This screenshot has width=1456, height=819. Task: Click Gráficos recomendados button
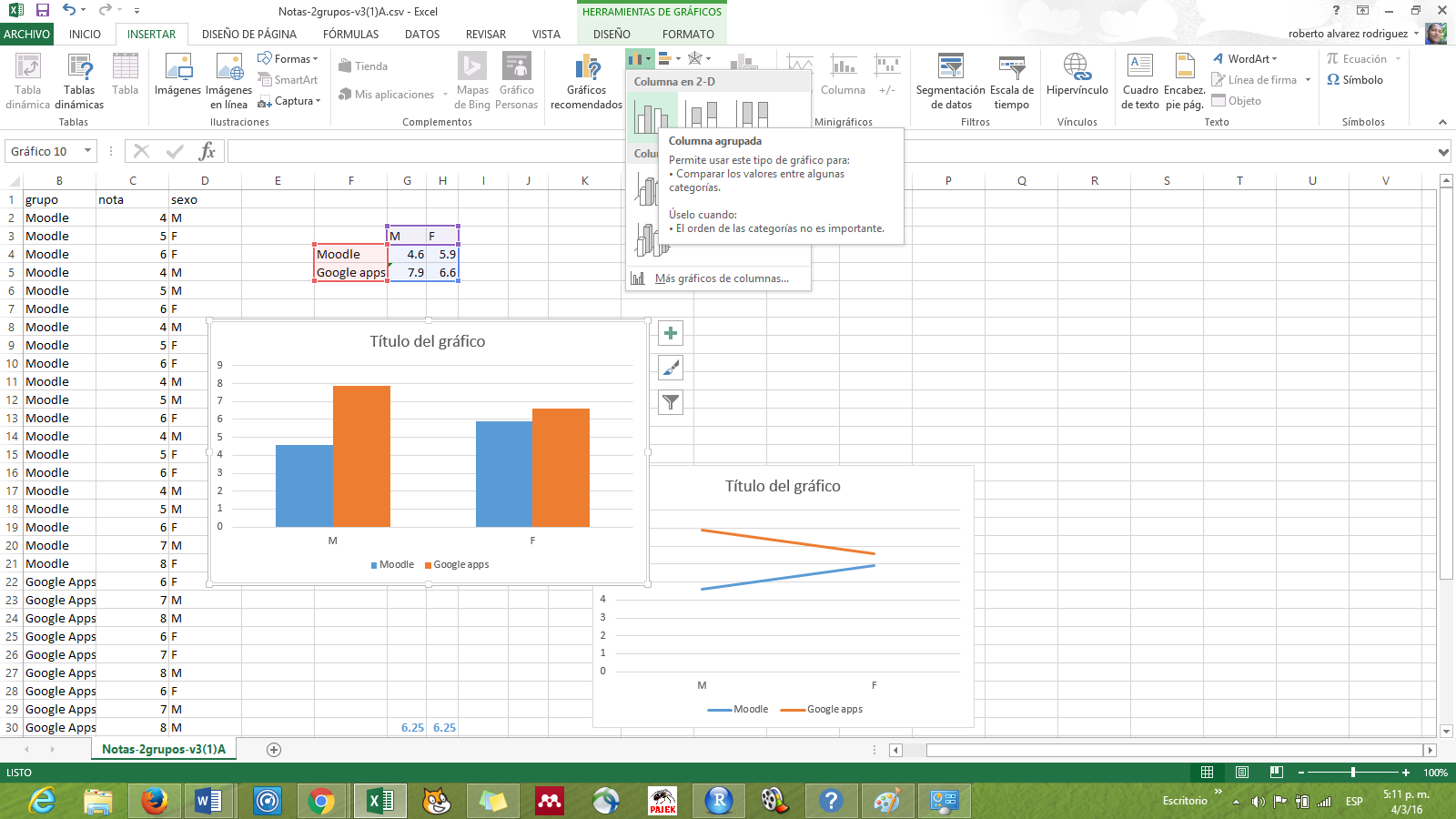pyautogui.click(x=586, y=82)
